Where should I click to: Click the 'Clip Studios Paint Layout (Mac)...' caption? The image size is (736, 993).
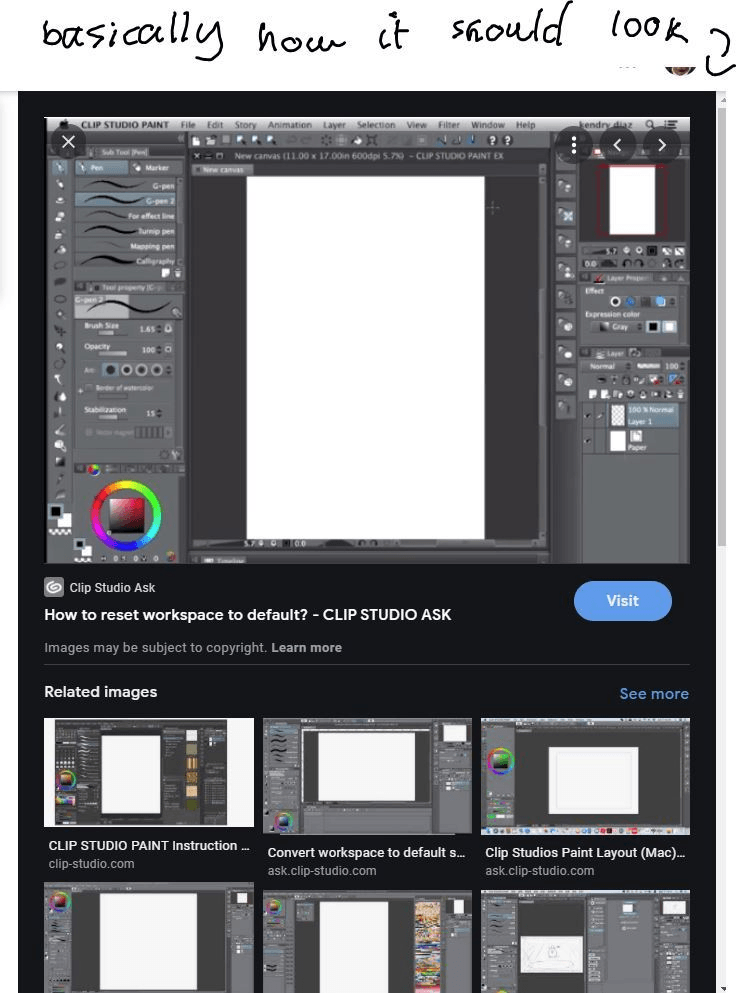coord(585,852)
